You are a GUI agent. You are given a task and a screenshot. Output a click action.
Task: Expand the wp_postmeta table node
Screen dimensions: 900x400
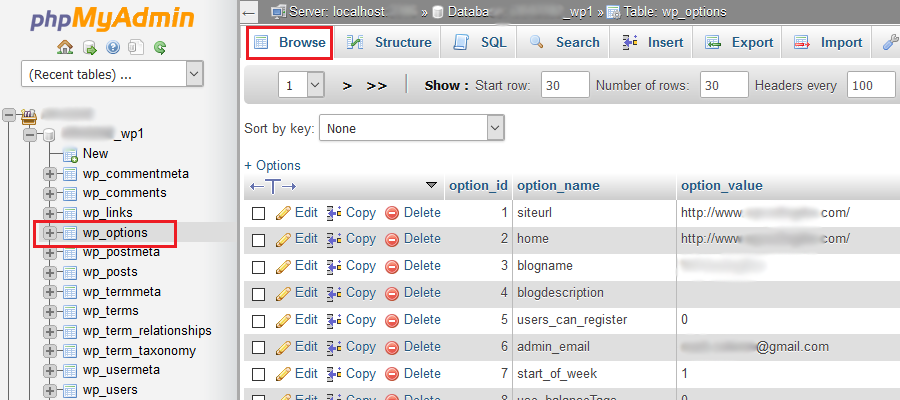pyautogui.click(x=50, y=253)
